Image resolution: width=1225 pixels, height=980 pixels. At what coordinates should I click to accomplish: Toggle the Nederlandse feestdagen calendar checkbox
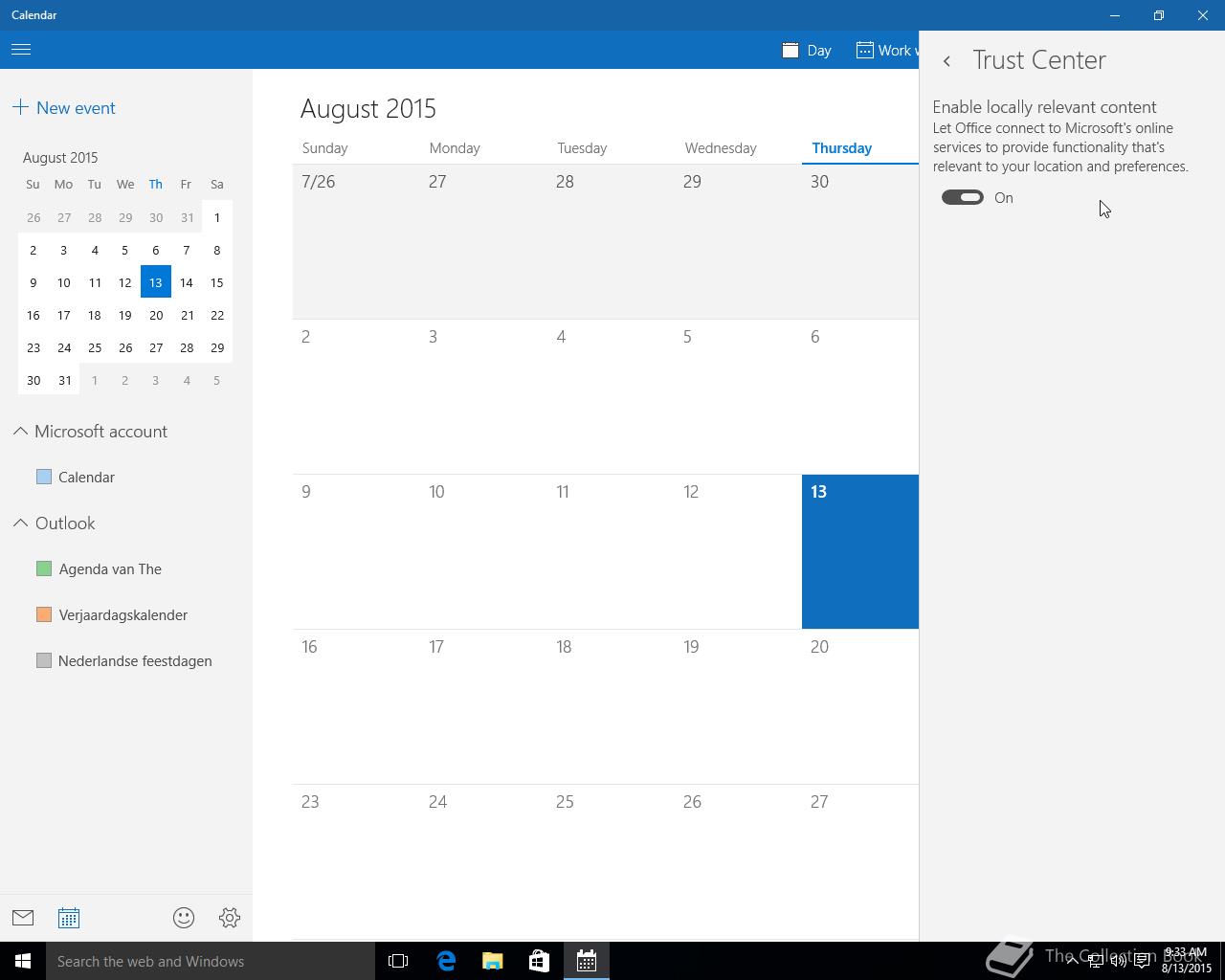pyautogui.click(x=44, y=660)
